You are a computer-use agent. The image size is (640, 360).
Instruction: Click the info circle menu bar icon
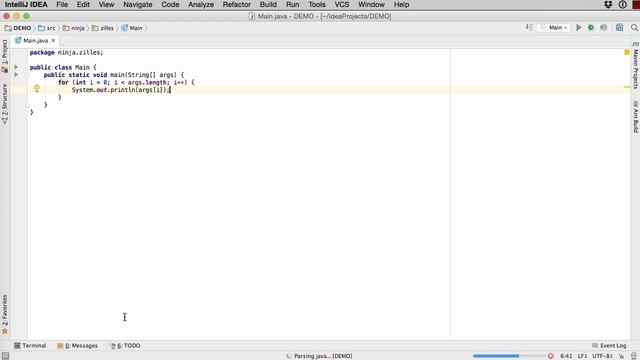coord(622,4)
